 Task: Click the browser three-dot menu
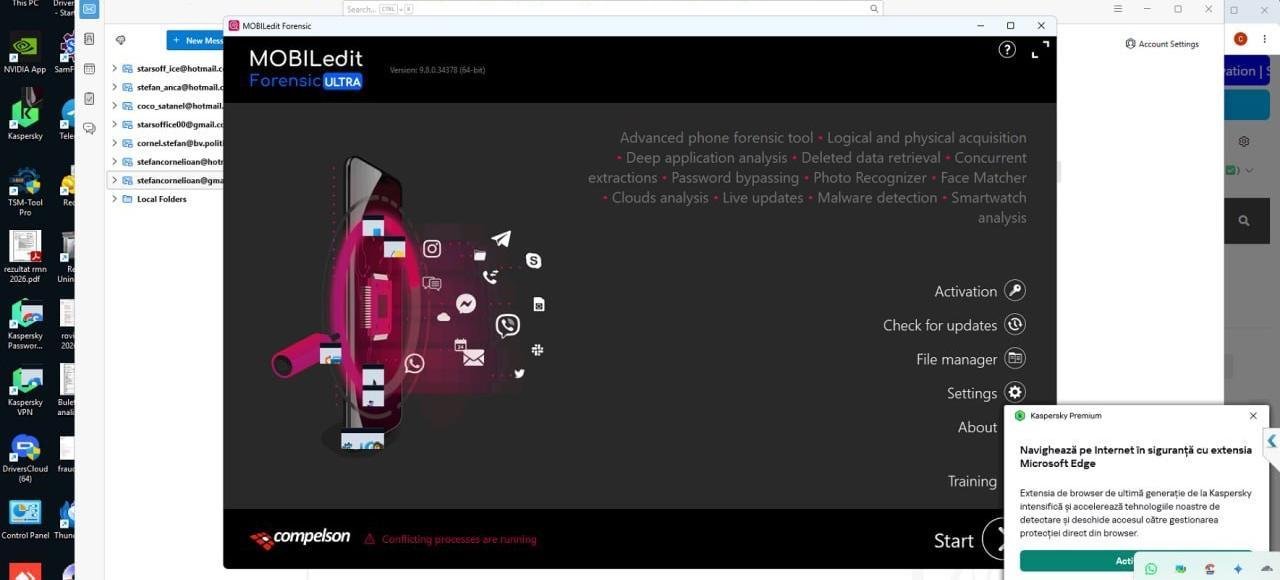(1265, 38)
